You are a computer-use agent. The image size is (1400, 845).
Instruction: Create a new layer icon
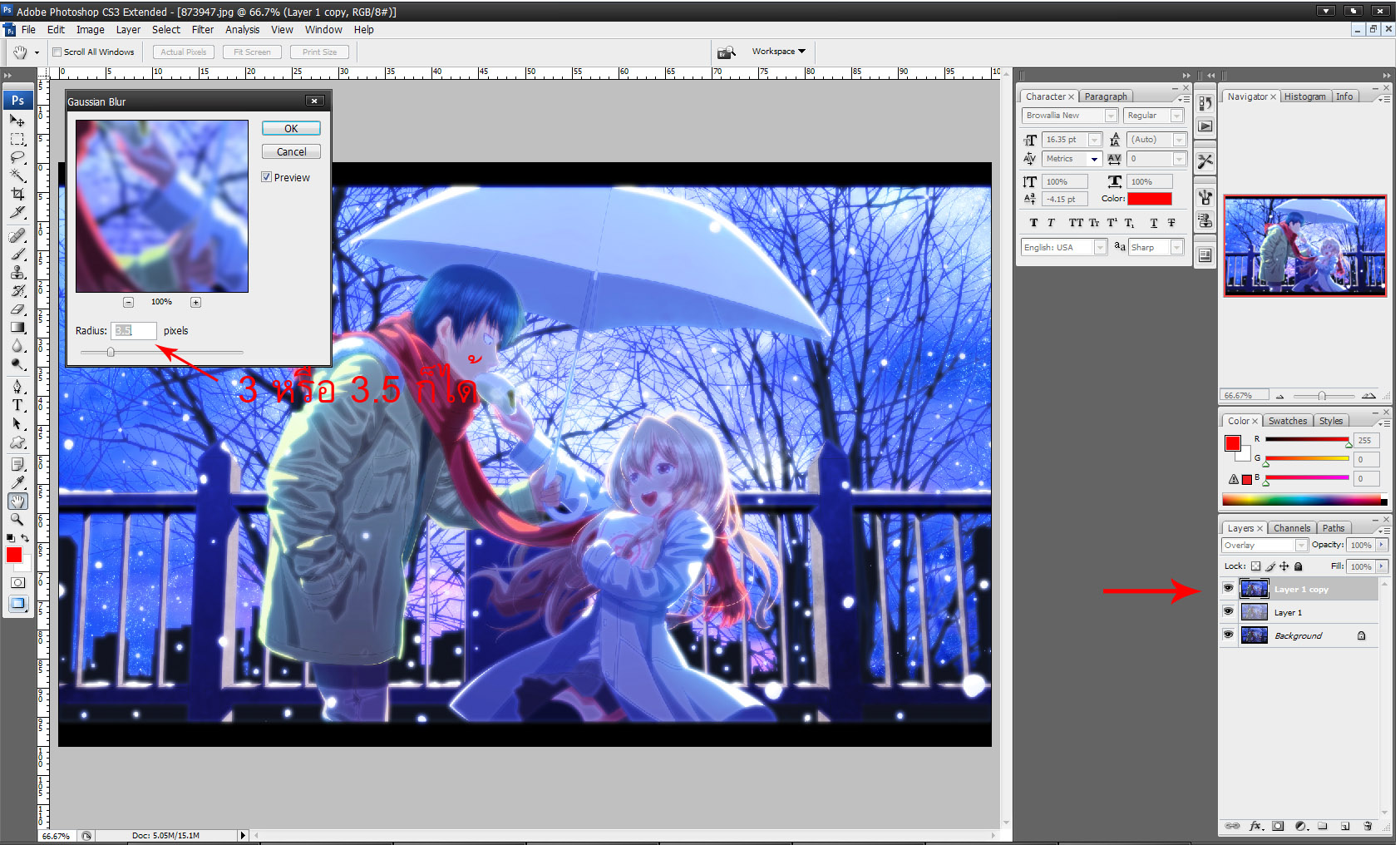[1345, 826]
